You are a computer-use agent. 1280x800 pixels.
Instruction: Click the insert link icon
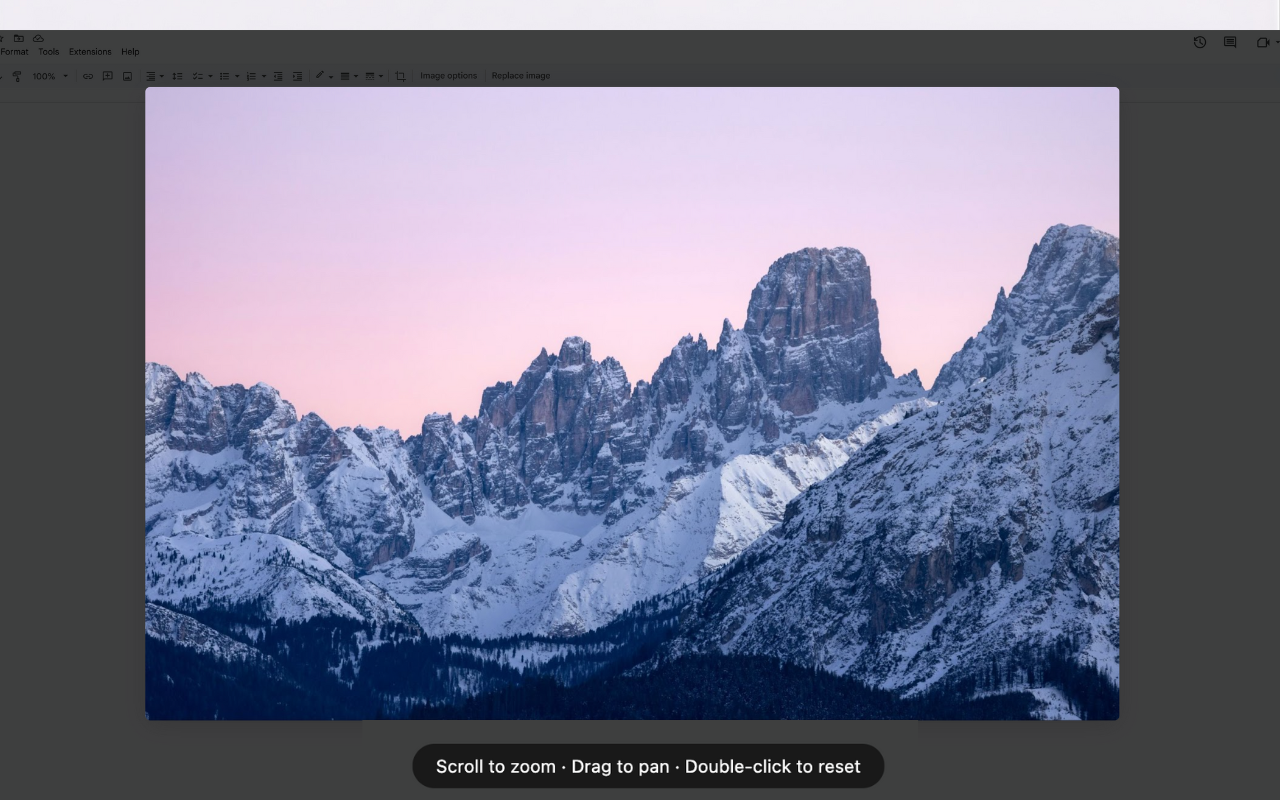[x=87, y=76]
